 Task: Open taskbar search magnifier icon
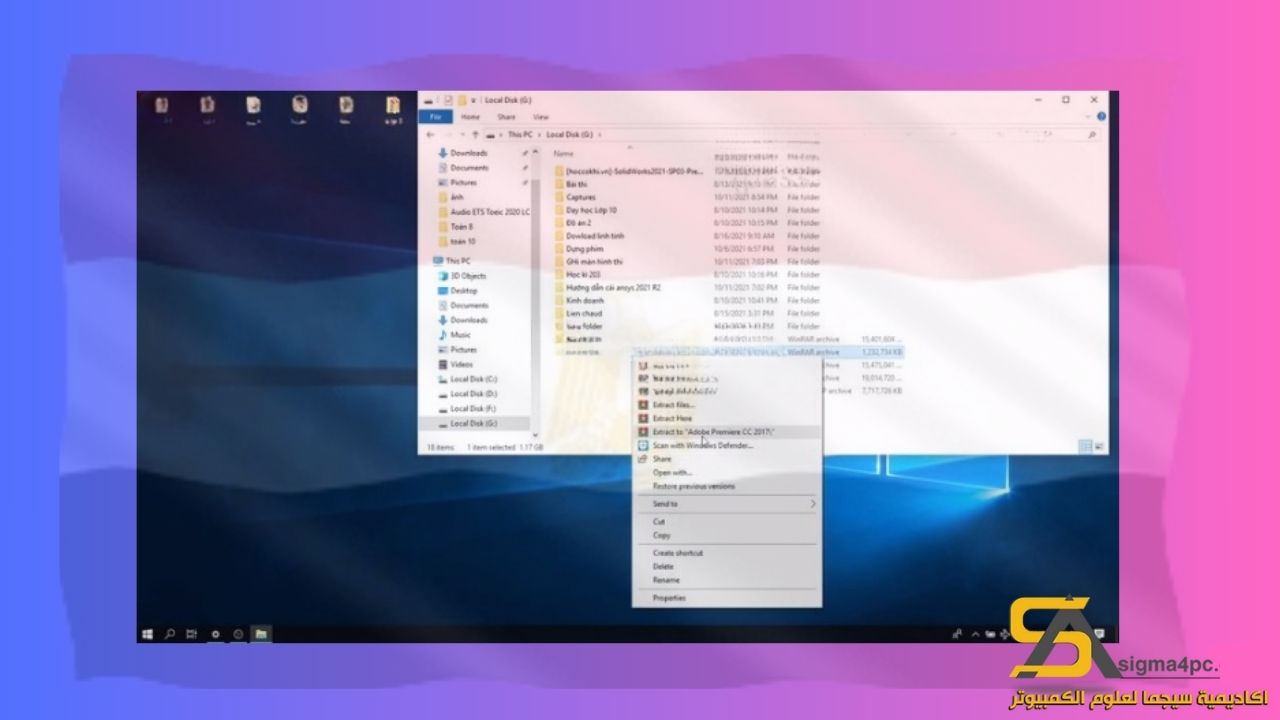click(170, 634)
